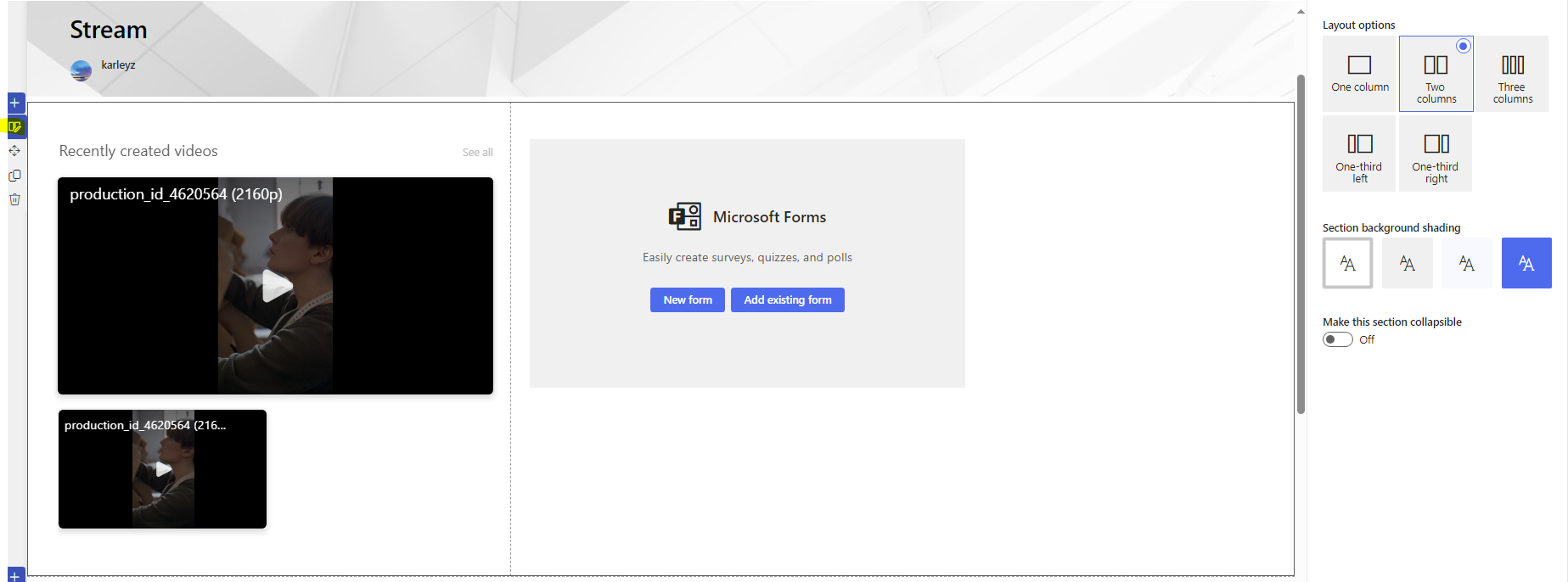Select the white background shading swatch

[x=1348, y=263]
